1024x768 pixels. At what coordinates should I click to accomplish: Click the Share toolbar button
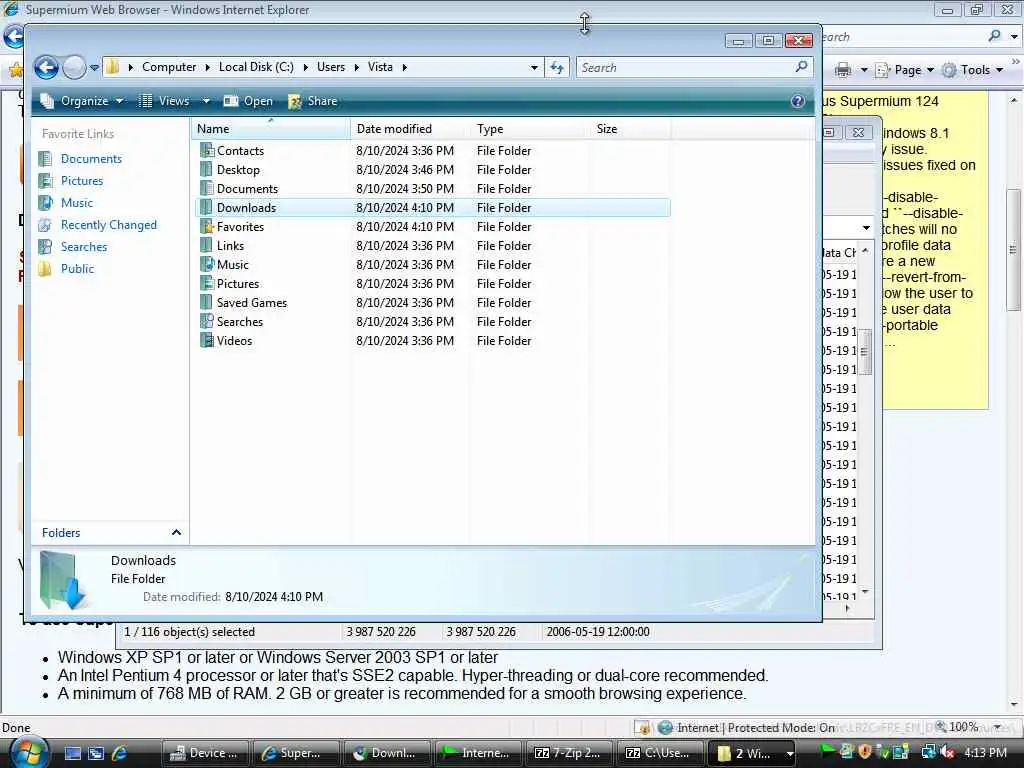tap(313, 101)
